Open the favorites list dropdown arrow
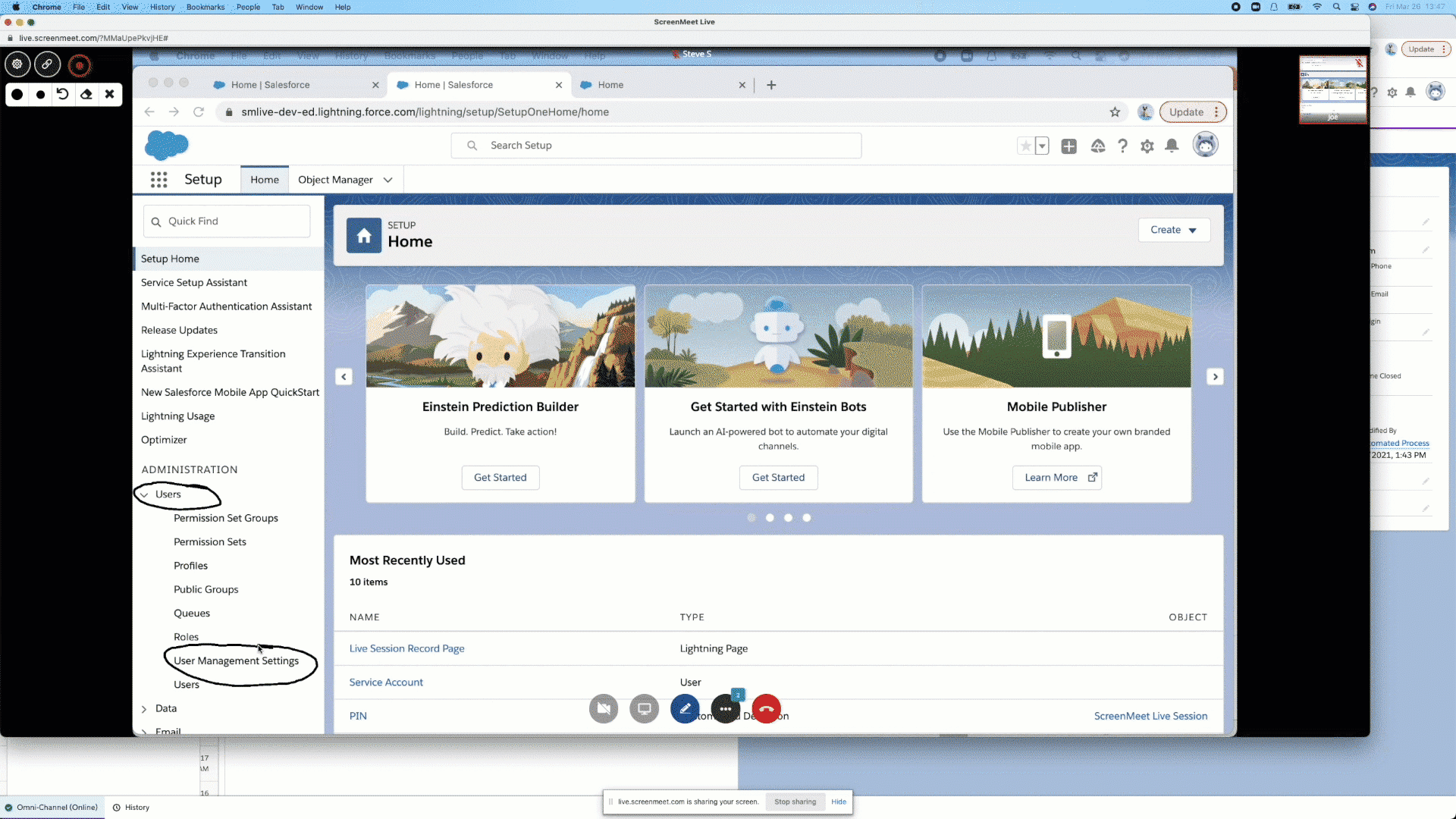The width and height of the screenshot is (1456, 819). point(1042,146)
